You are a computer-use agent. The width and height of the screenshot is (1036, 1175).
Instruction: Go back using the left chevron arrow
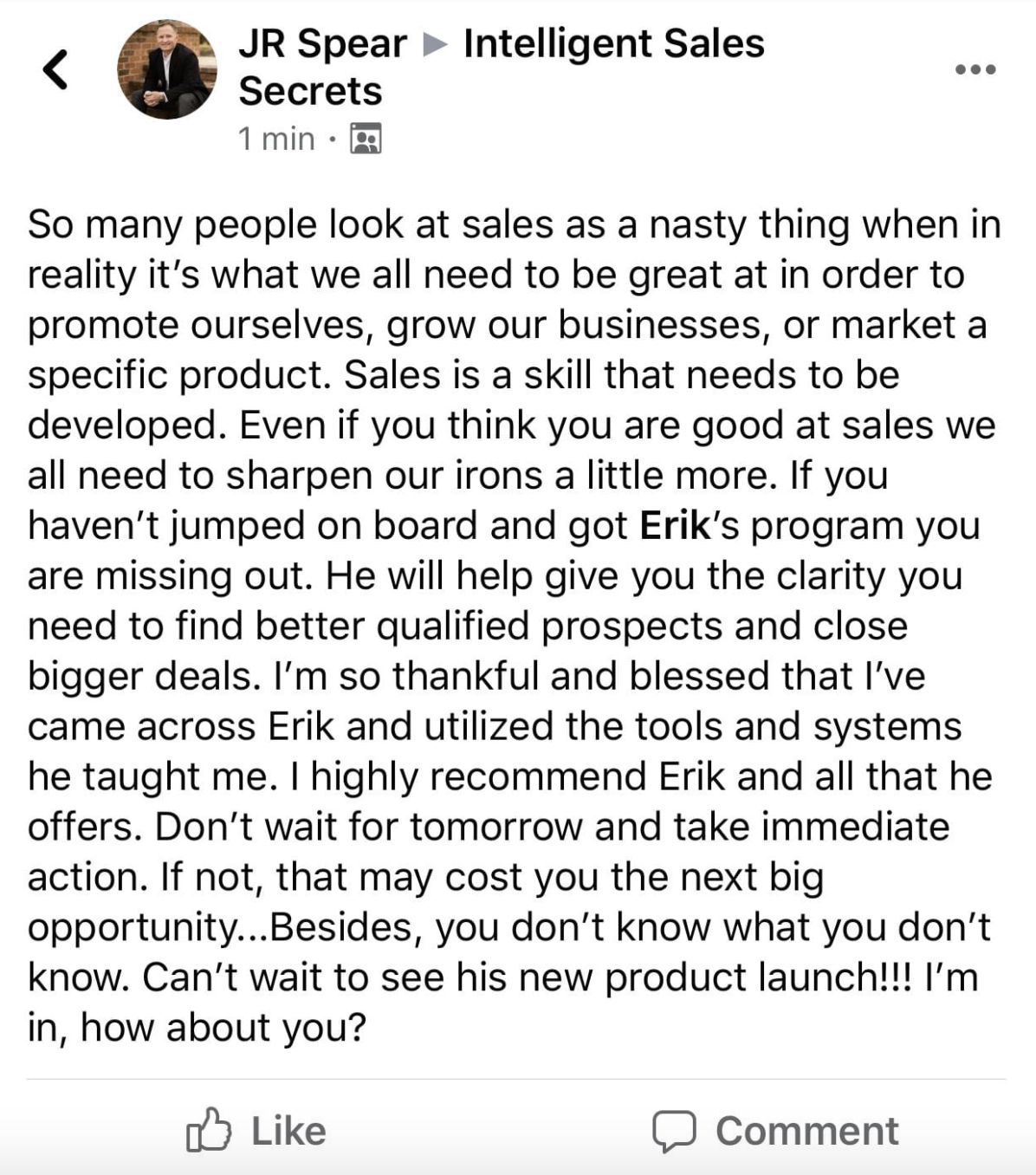(x=55, y=69)
